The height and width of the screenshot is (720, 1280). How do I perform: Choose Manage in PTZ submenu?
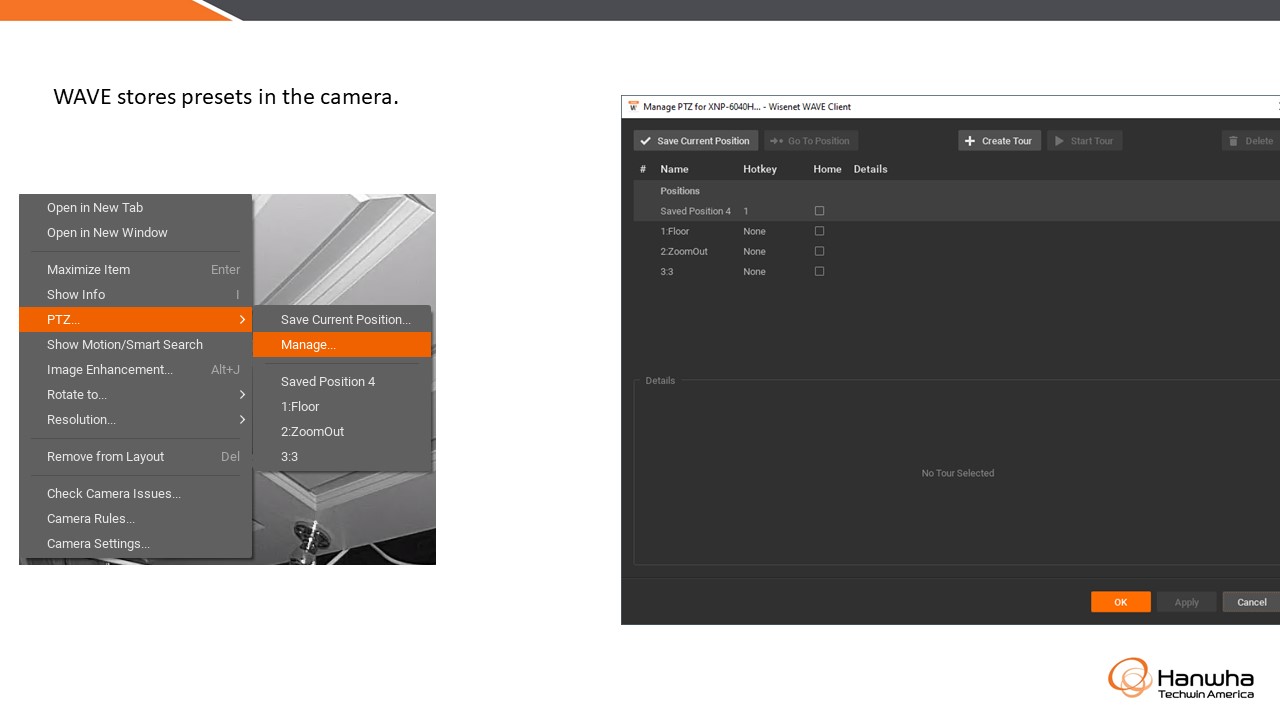pyautogui.click(x=342, y=345)
